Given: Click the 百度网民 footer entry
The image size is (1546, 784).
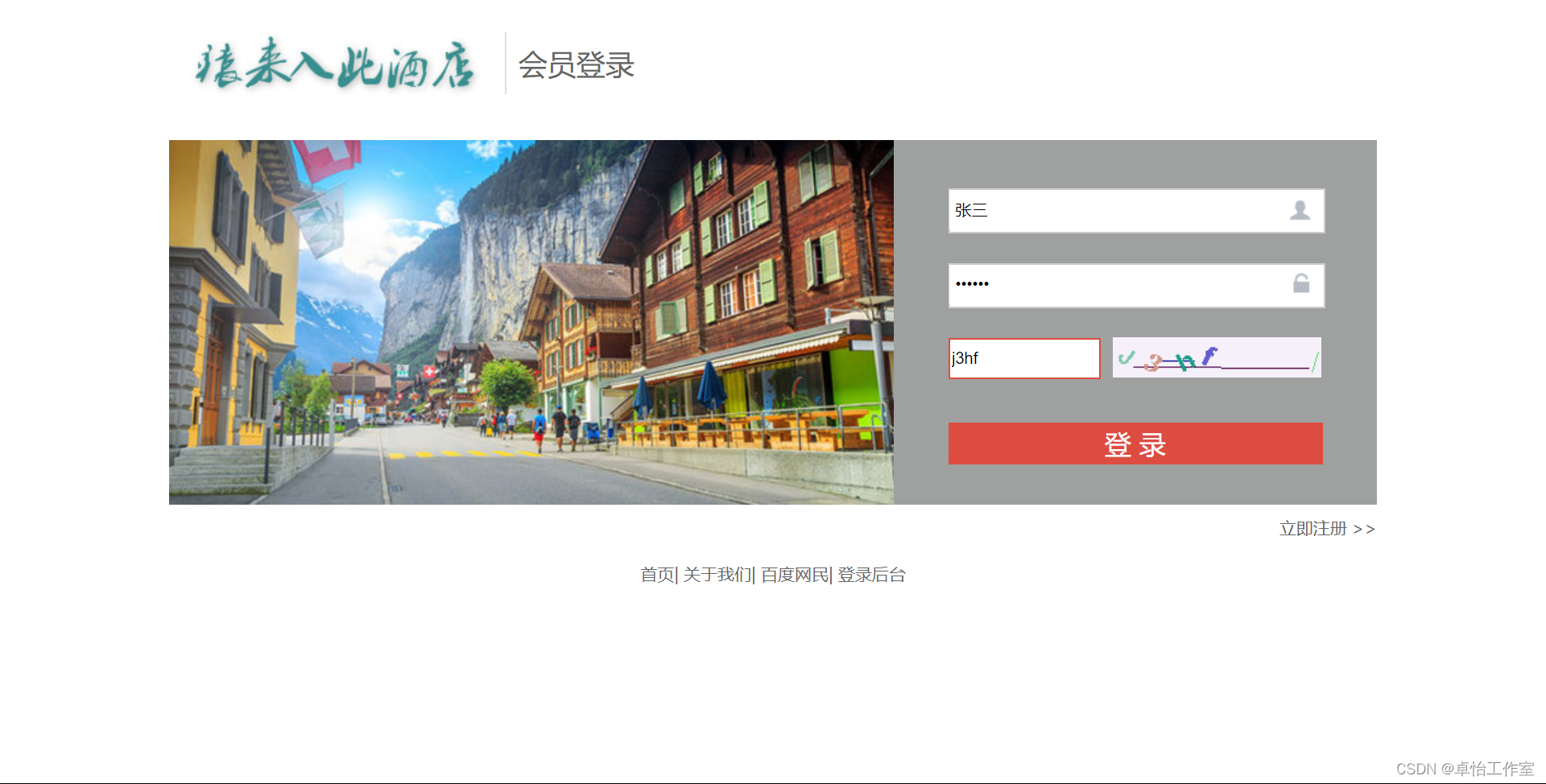Looking at the screenshot, I should [x=794, y=575].
